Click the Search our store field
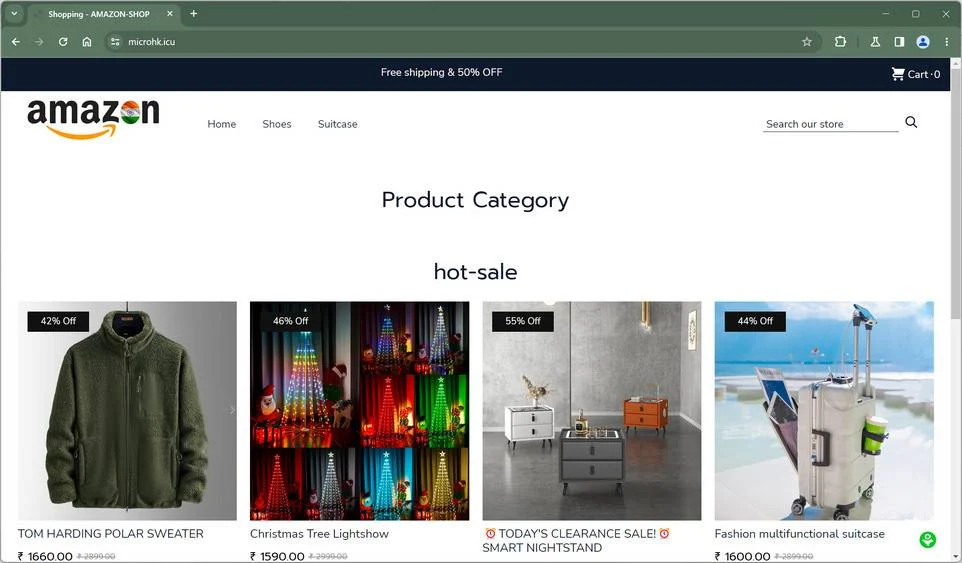This screenshot has height=563, width=962. point(831,124)
